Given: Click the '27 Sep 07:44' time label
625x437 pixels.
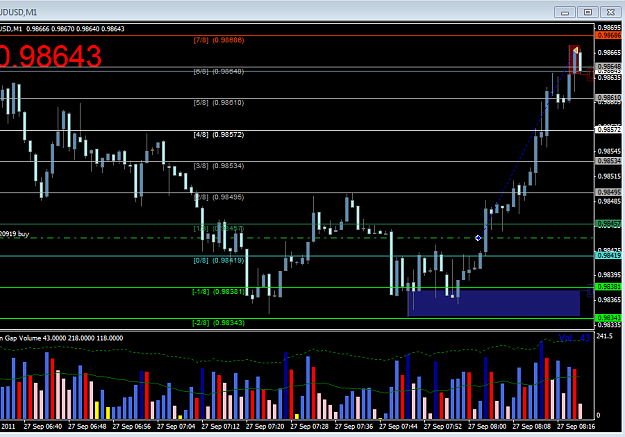Looking at the screenshot, I should click(x=398, y=426).
